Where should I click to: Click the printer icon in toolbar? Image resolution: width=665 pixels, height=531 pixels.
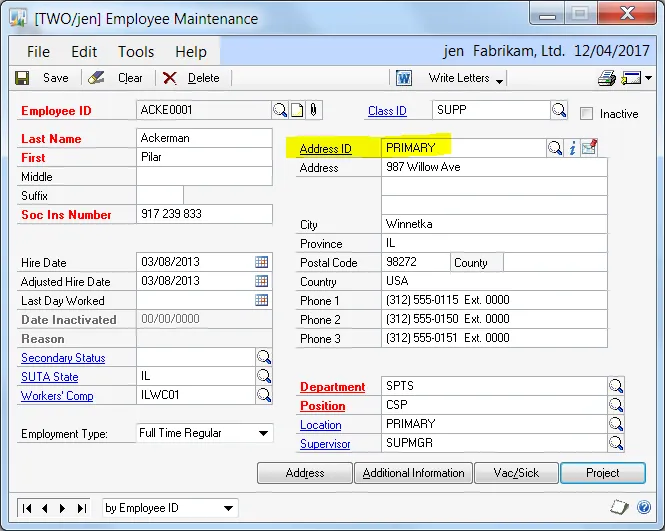pyautogui.click(x=606, y=78)
